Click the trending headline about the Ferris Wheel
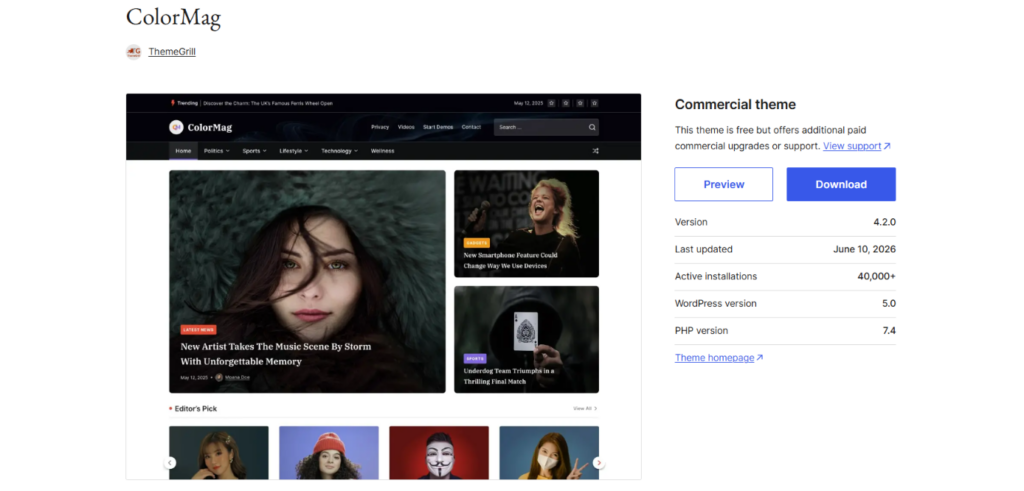This screenshot has height=491, width=1024. [268, 103]
